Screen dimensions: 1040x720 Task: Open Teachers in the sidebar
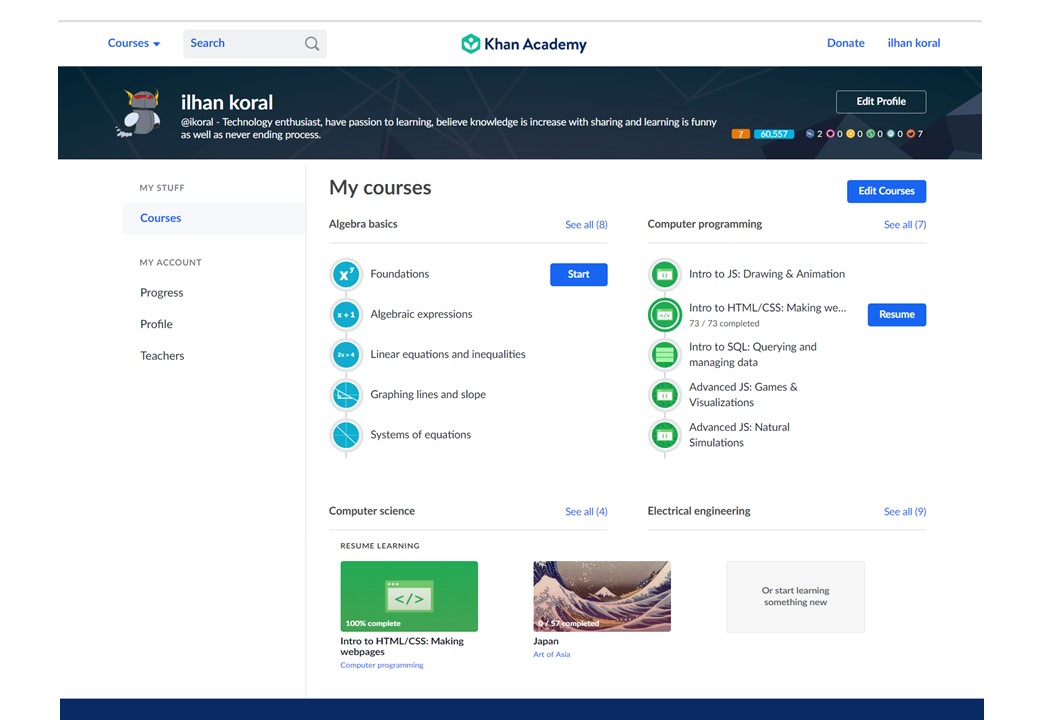coord(162,355)
